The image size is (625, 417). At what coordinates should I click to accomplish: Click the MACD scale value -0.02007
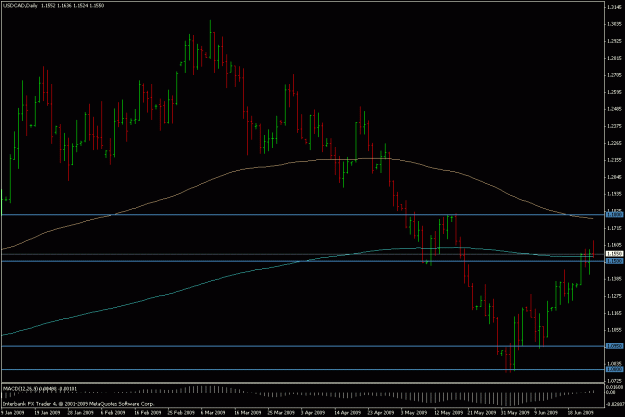click(615, 404)
